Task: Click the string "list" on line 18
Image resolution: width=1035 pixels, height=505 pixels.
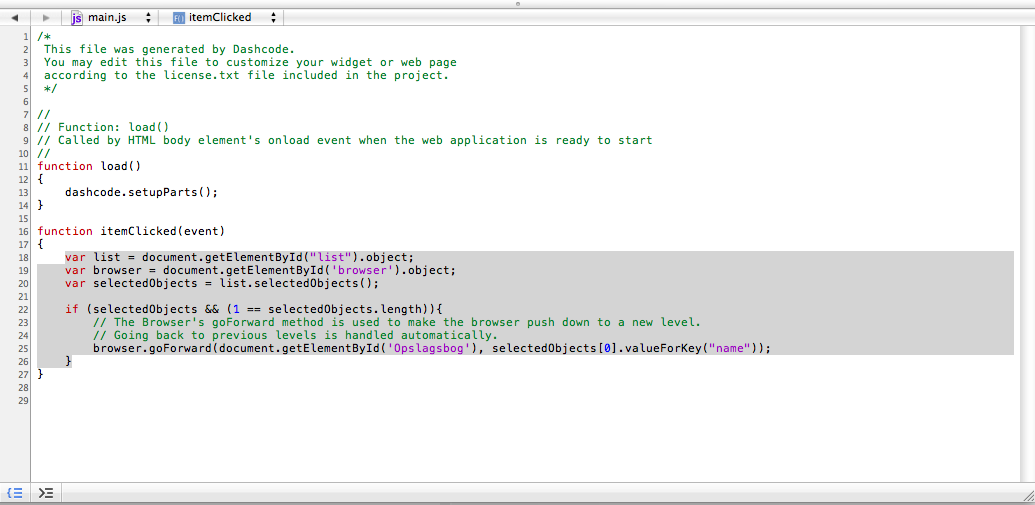Action: pyautogui.click(x=330, y=257)
